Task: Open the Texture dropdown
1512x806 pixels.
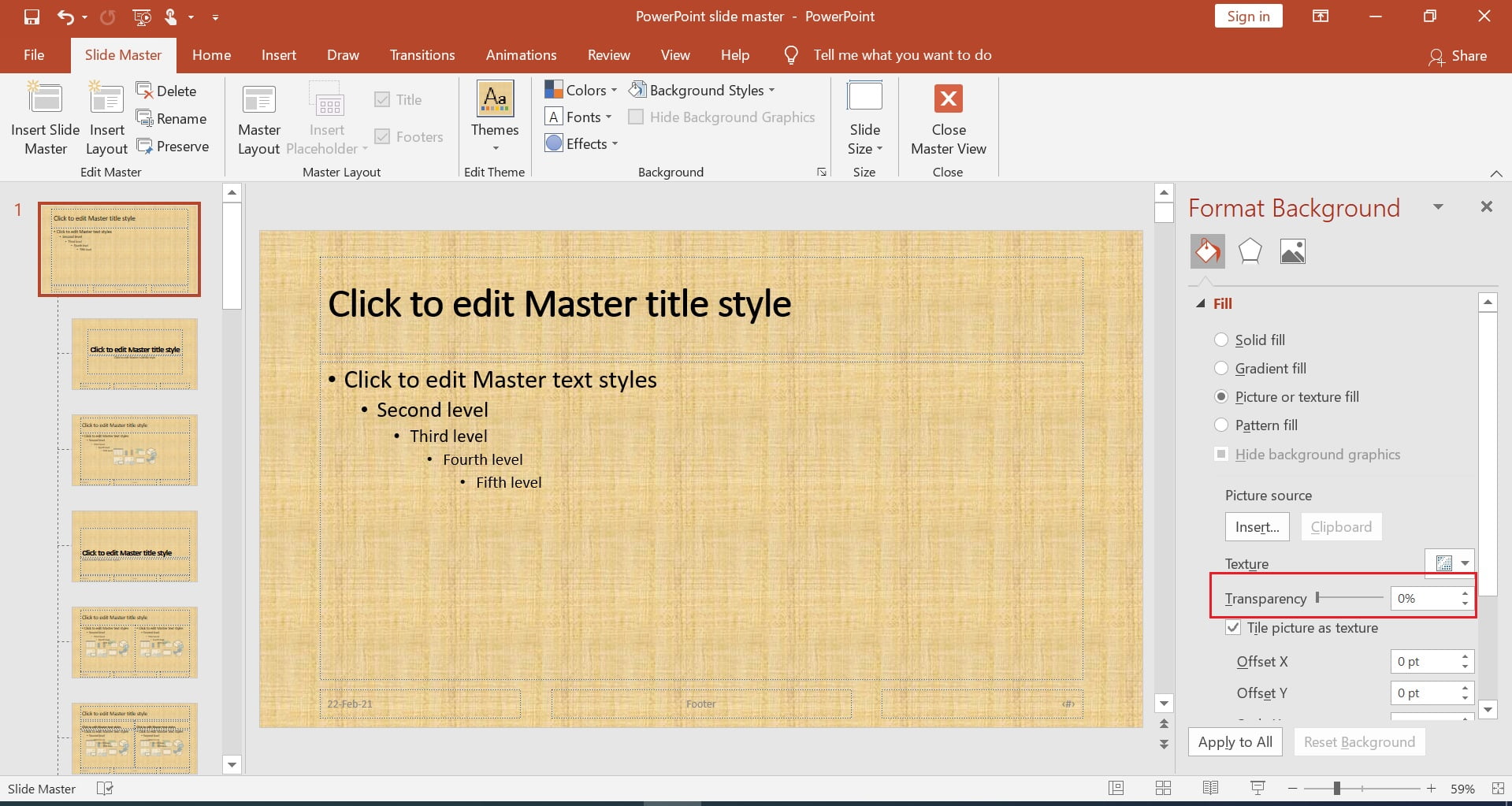Action: click(x=1466, y=563)
